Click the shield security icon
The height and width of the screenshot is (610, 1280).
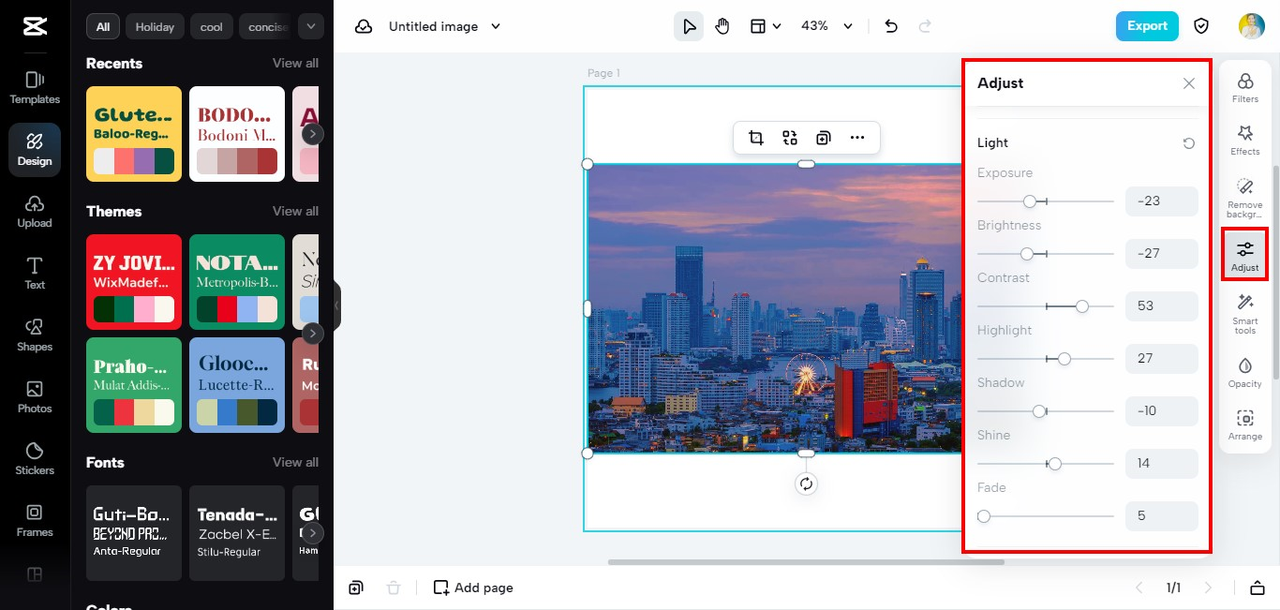point(1202,27)
